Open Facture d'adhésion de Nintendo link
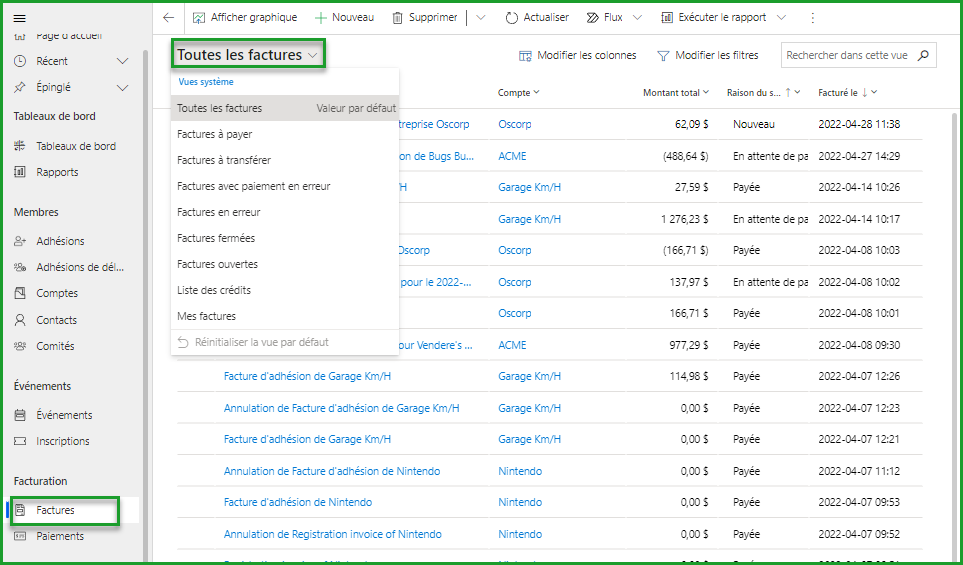 coord(298,502)
